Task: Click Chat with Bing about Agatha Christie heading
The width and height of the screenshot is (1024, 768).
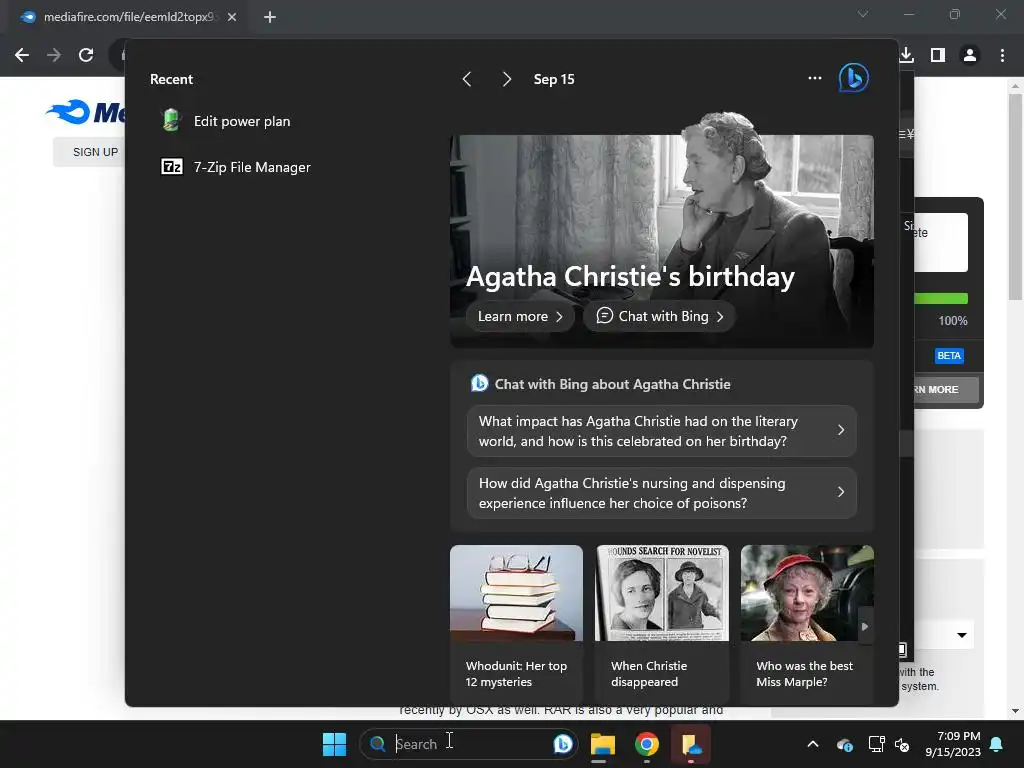Action: pos(613,384)
